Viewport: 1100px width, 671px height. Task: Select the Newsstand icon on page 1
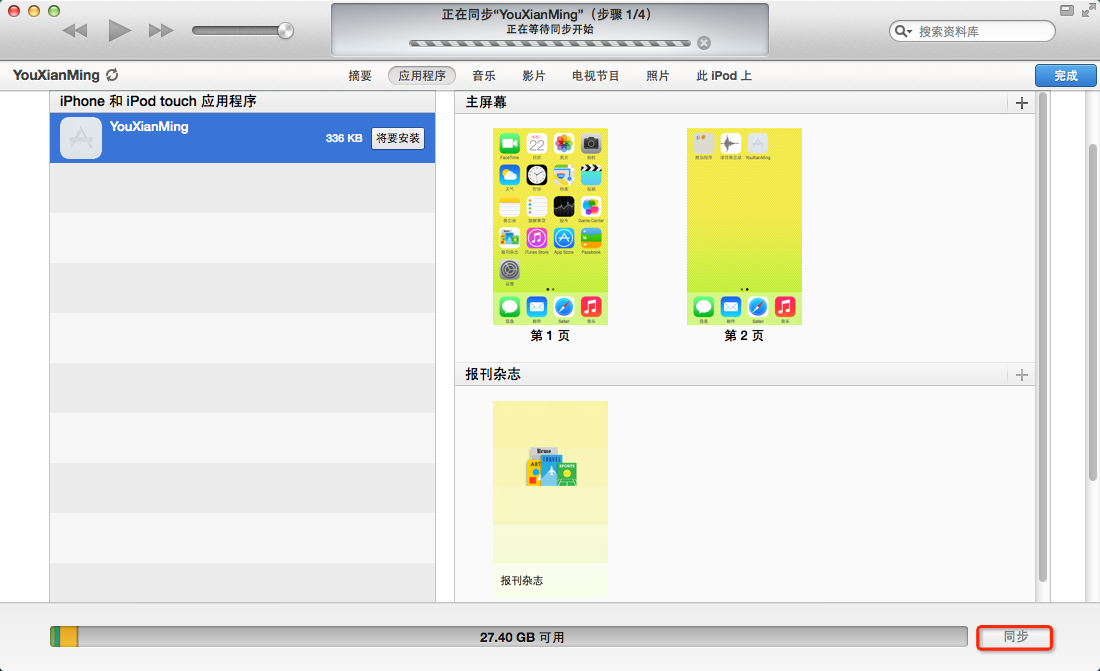[509, 238]
